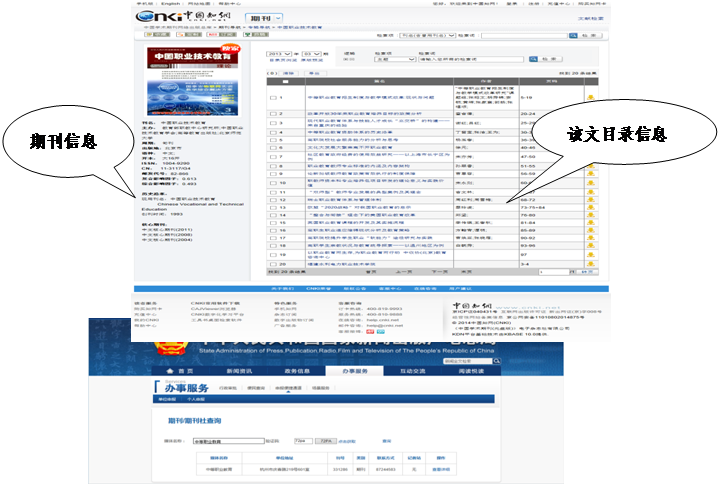Click 文献检索 link at top right

point(591,18)
